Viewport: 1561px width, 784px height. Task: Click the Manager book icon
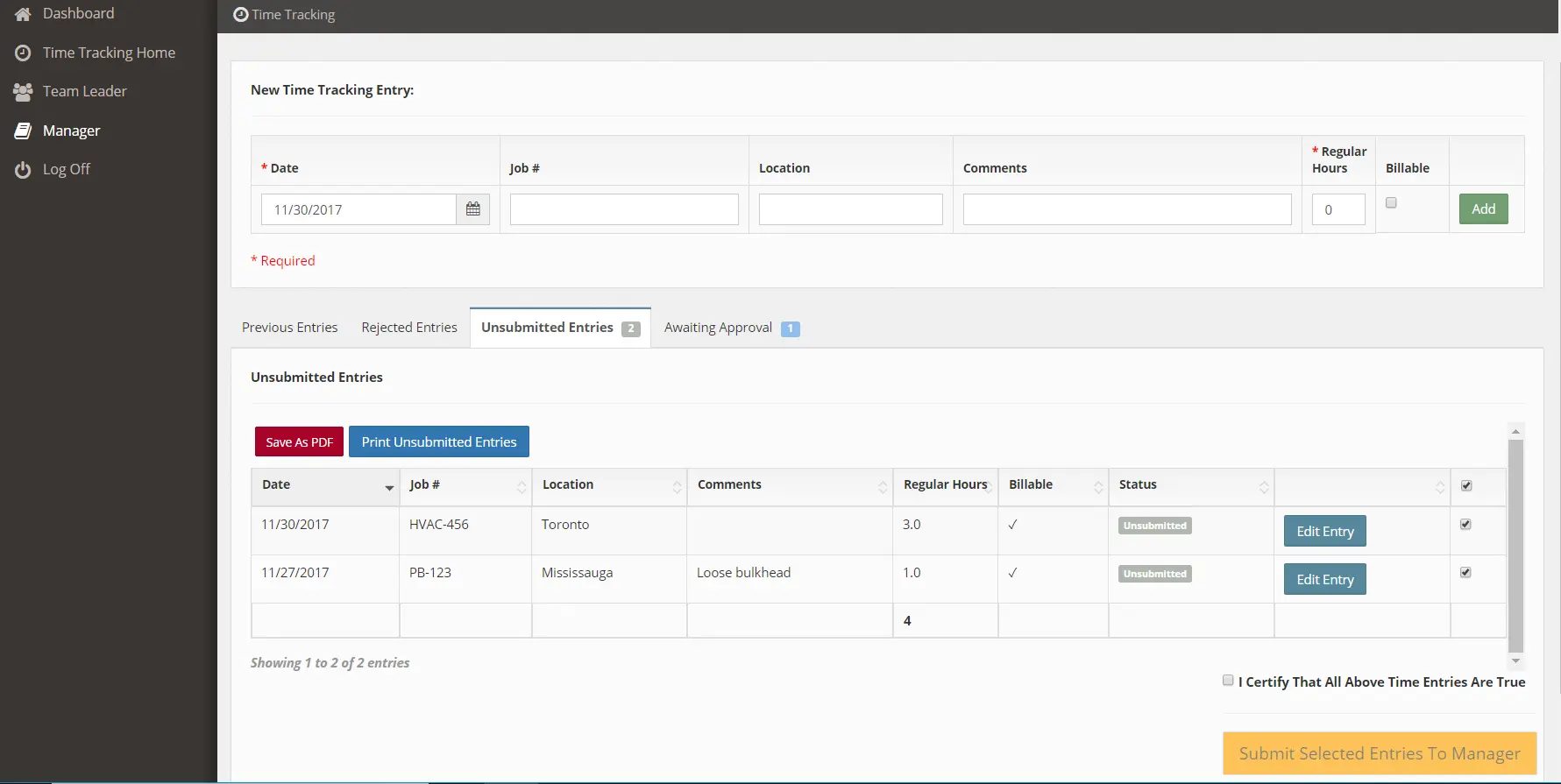(23, 131)
